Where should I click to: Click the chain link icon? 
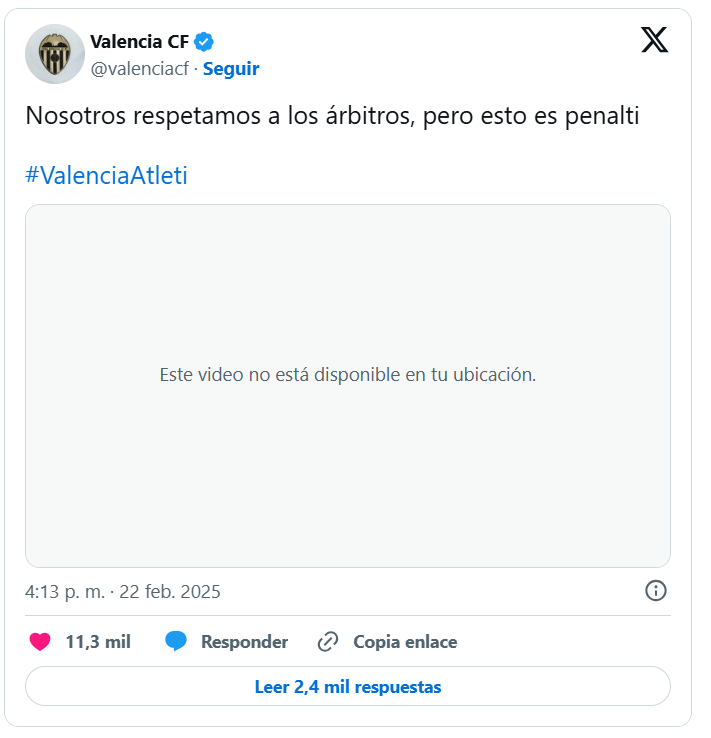tap(328, 642)
